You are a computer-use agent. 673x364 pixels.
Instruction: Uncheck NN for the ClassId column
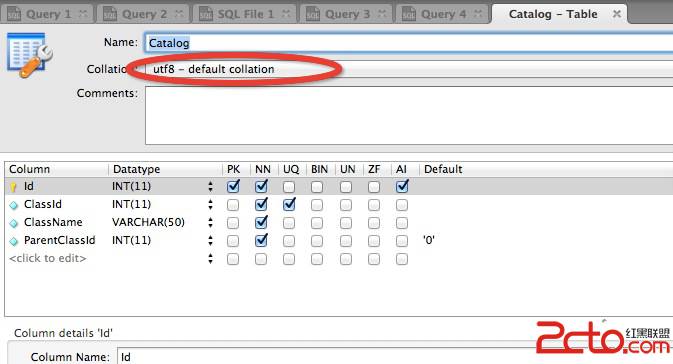click(261, 205)
